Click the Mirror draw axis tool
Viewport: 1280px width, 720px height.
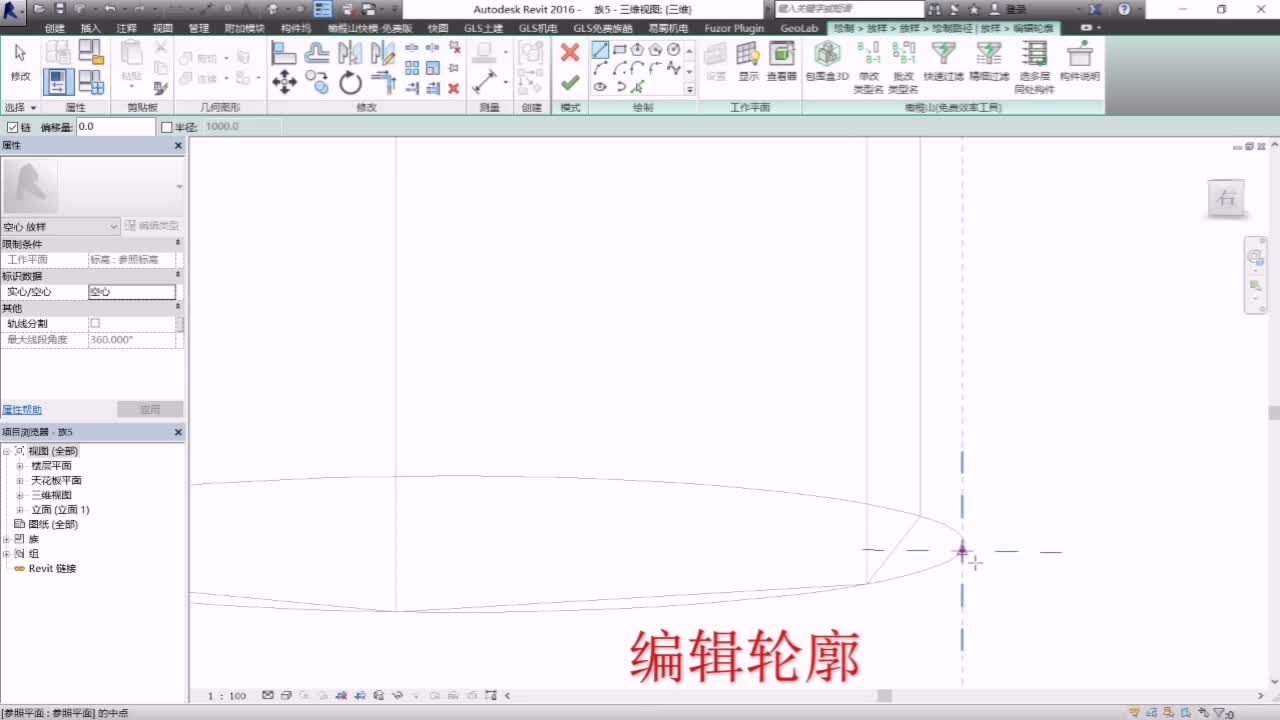[x=383, y=53]
